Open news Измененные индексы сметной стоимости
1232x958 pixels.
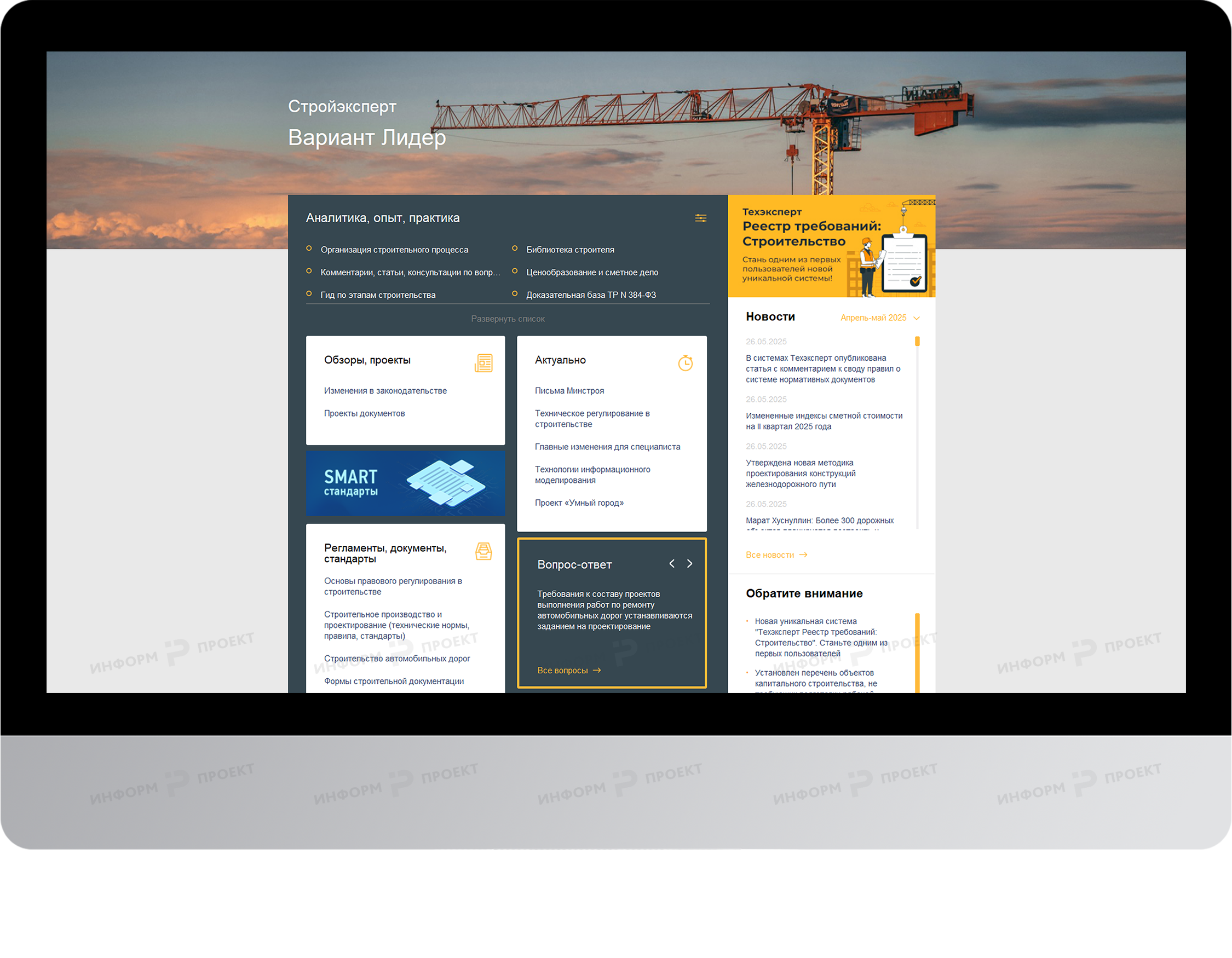pyautogui.click(x=824, y=421)
